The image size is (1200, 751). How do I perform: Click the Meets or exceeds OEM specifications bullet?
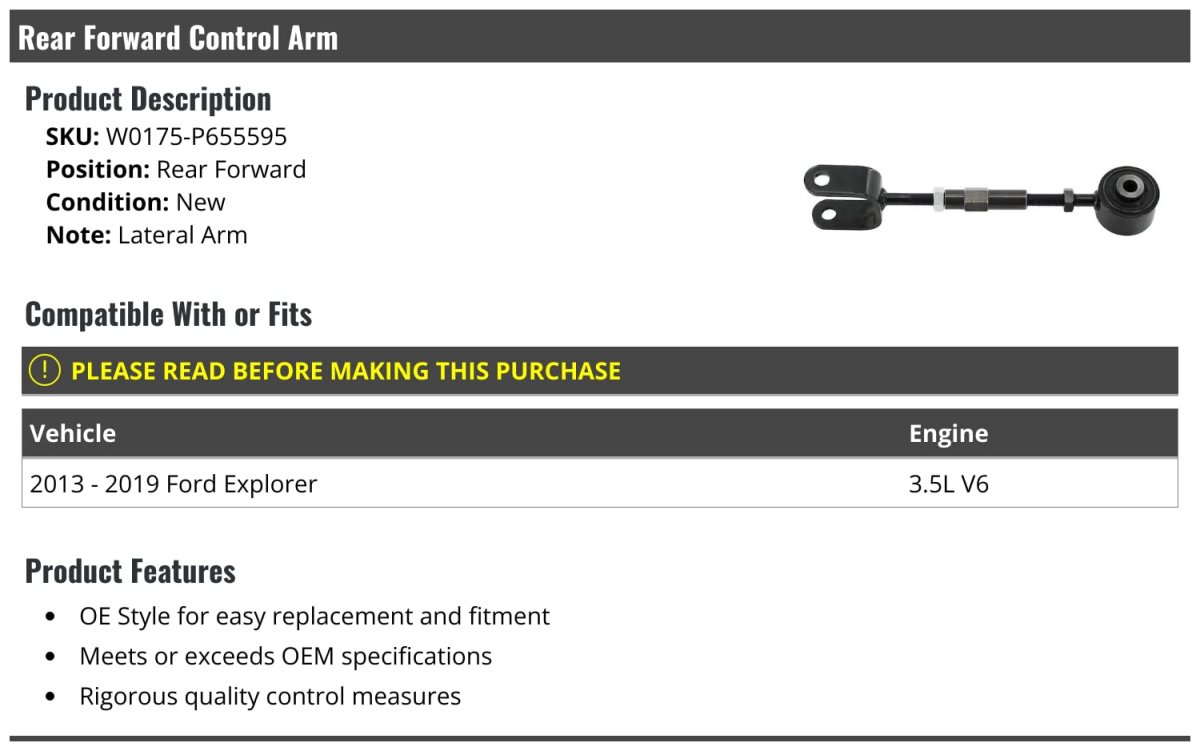click(x=285, y=656)
